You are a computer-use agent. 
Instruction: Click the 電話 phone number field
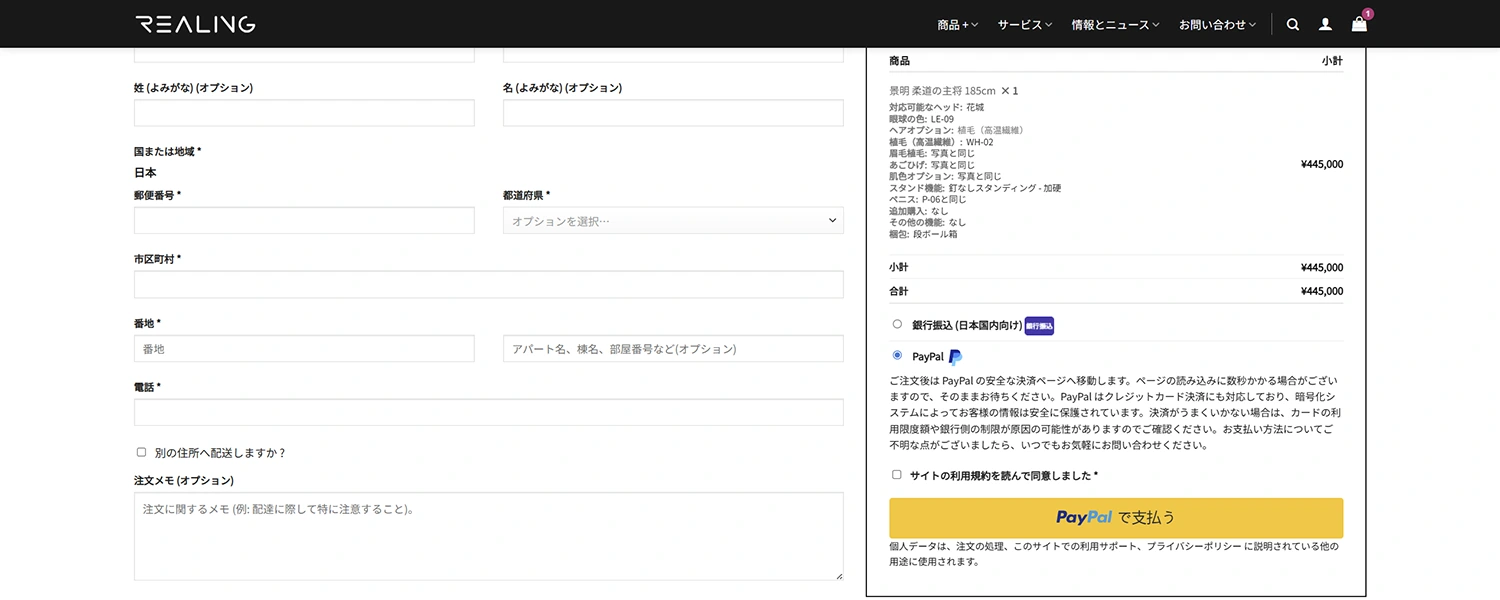click(488, 412)
